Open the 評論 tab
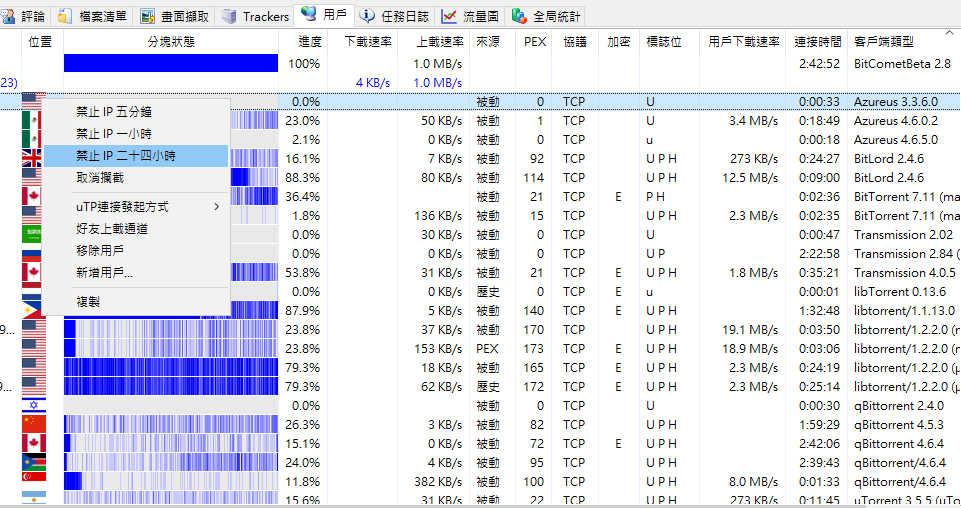The height and width of the screenshot is (508, 961). [x=25, y=16]
